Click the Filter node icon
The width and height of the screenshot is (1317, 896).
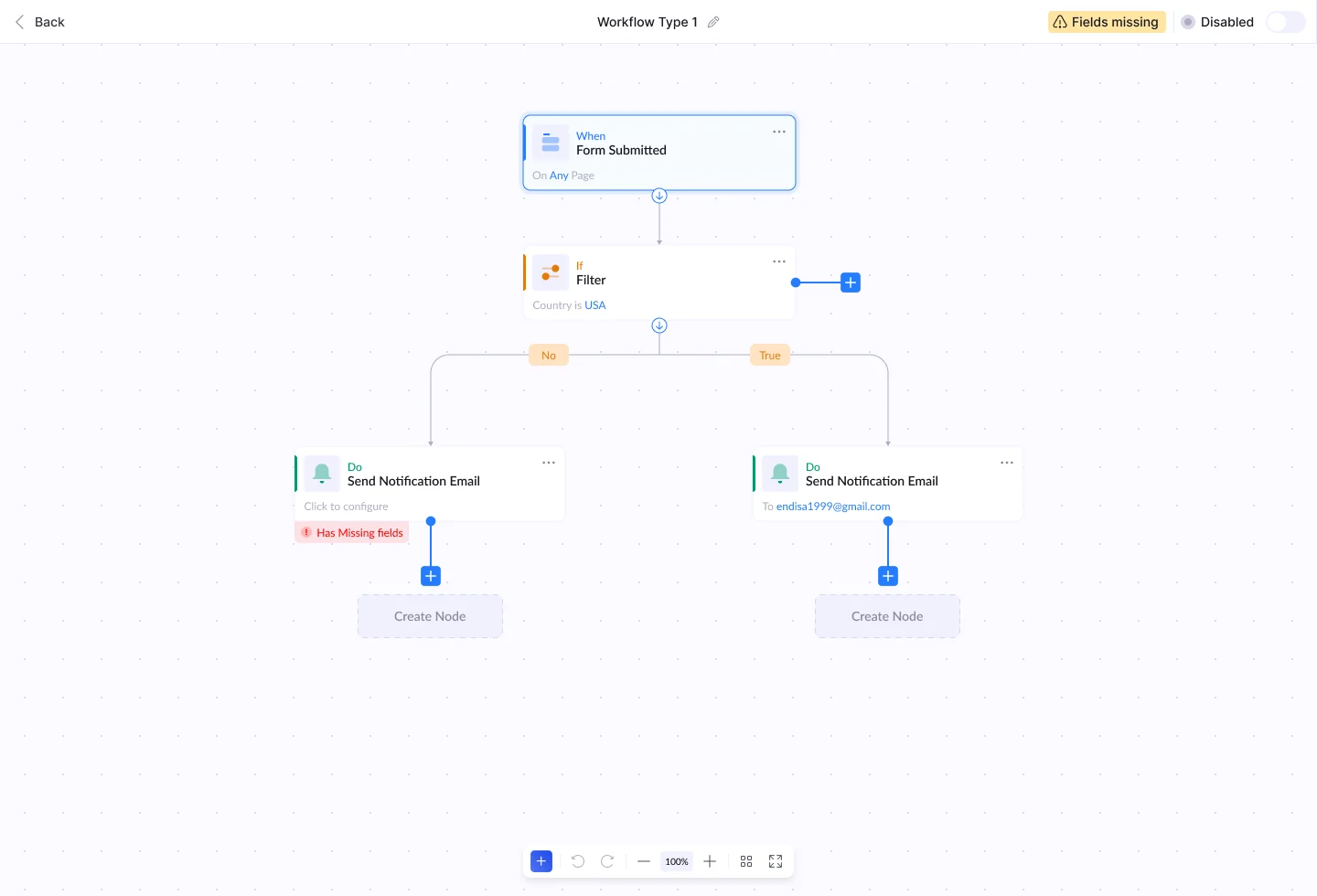[x=551, y=272]
